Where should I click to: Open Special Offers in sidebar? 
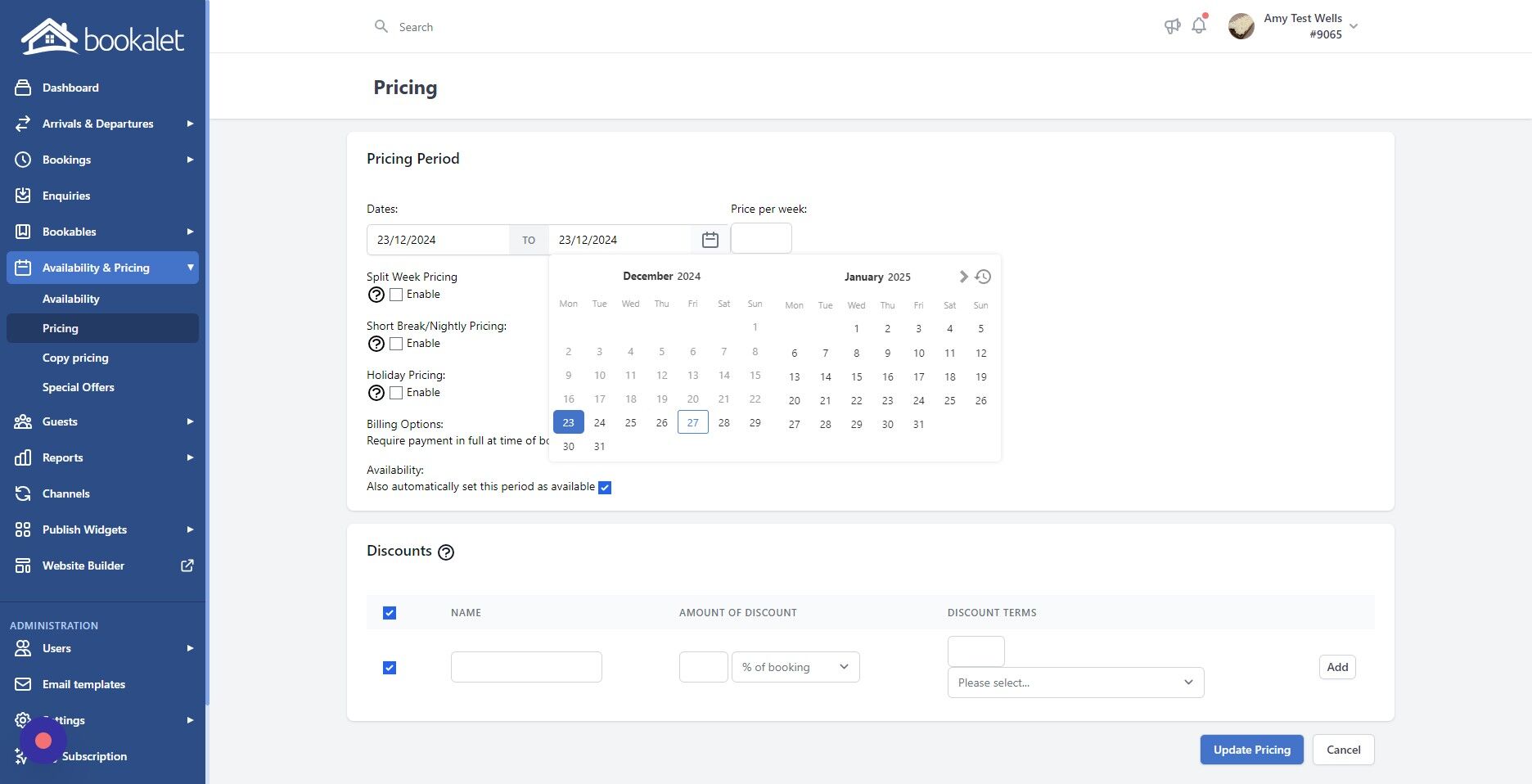(79, 387)
